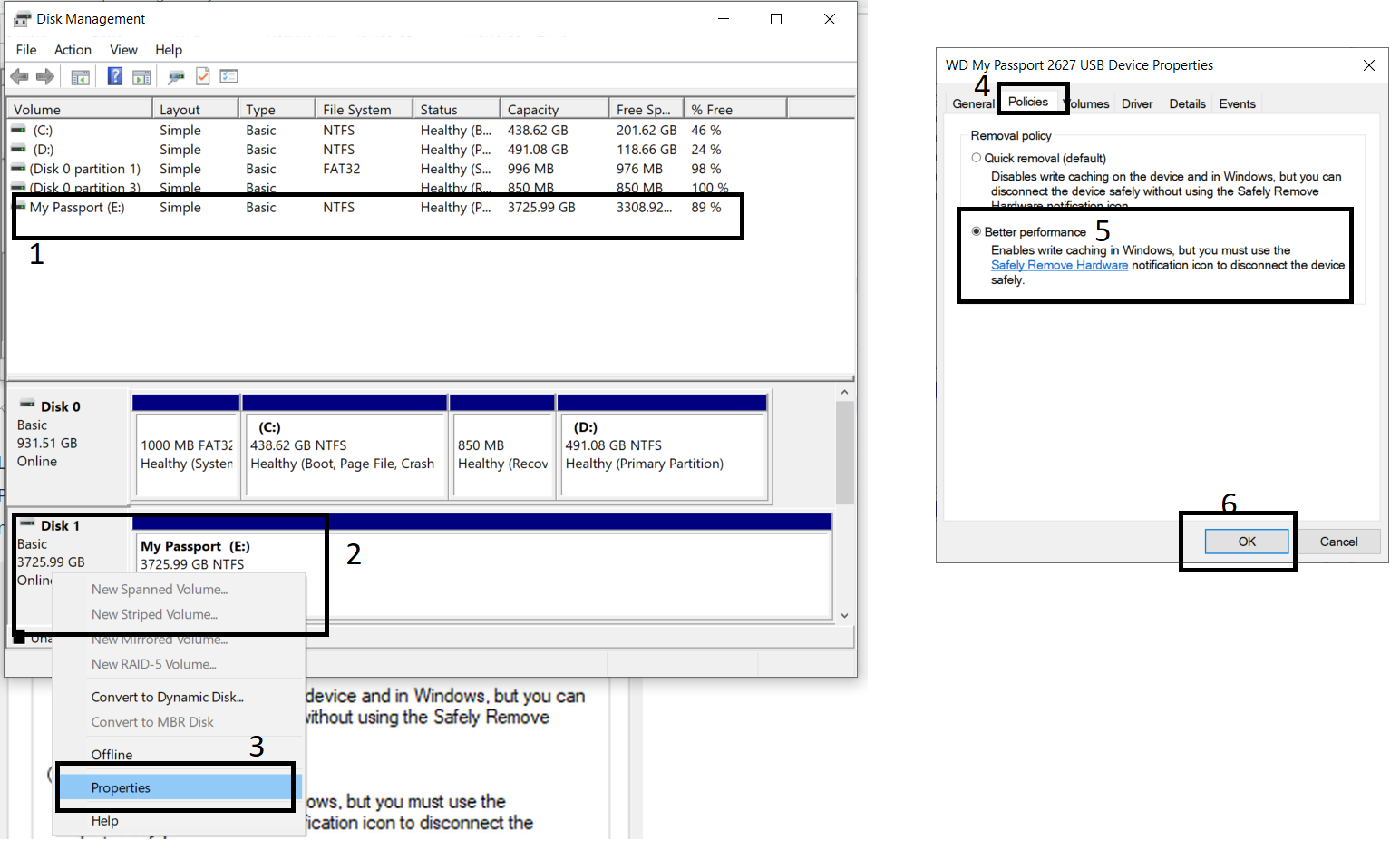Click Show/Hide Action Pane toolbar icon

click(x=141, y=77)
